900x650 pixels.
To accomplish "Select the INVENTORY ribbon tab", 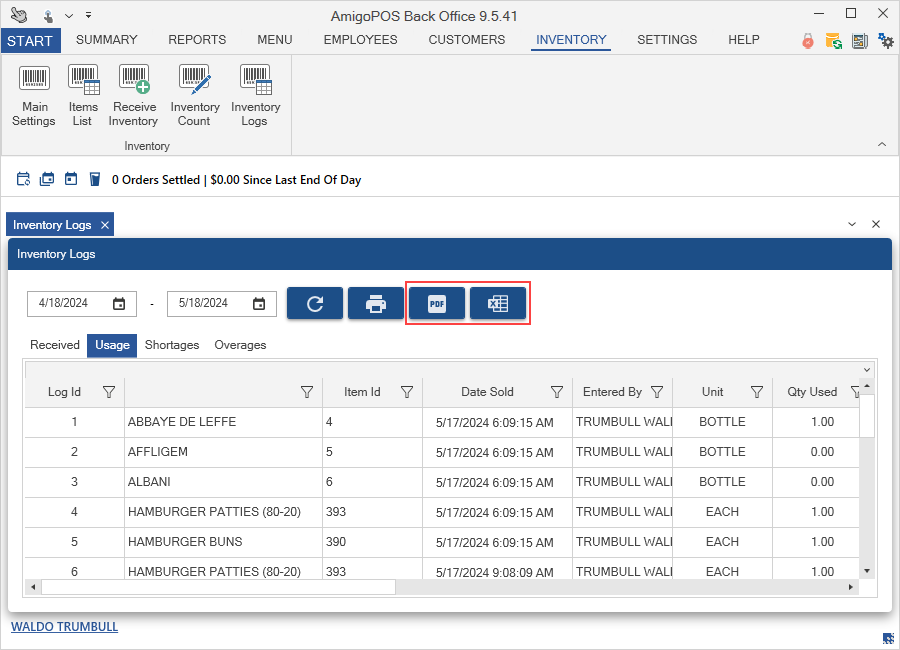I will (571, 40).
